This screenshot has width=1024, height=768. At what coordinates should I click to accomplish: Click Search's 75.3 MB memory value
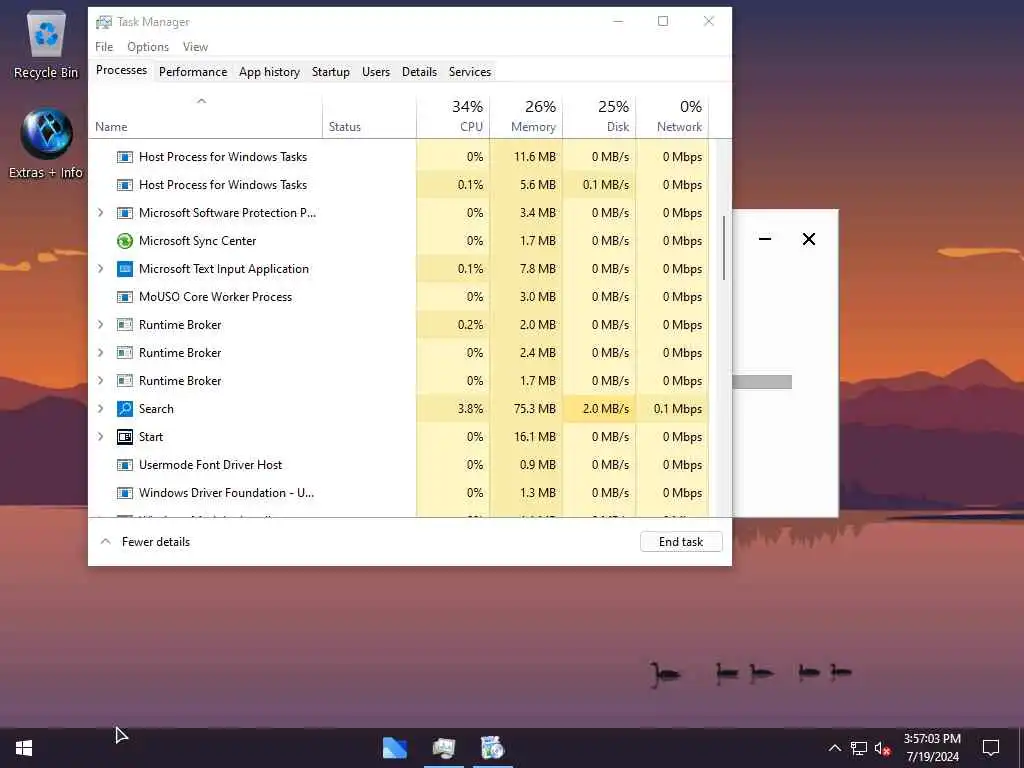pos(534,409)
